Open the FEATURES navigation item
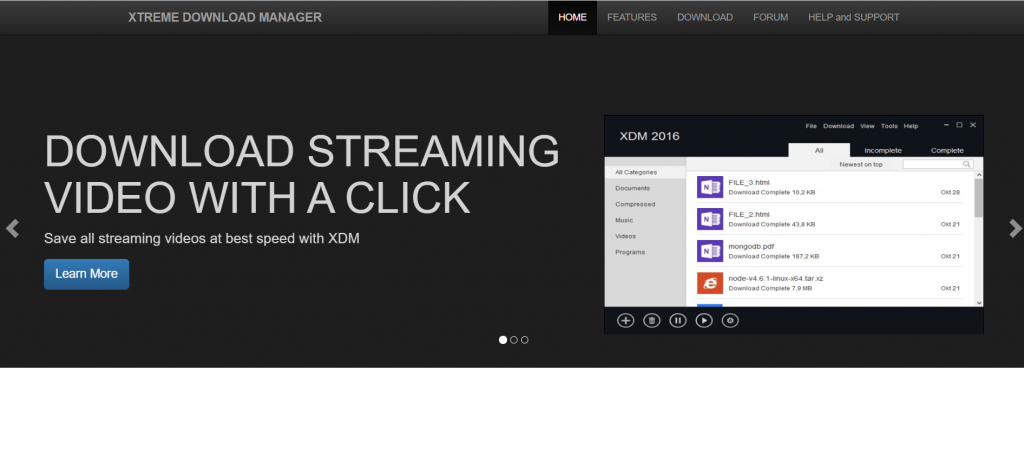 click(632, 18)
